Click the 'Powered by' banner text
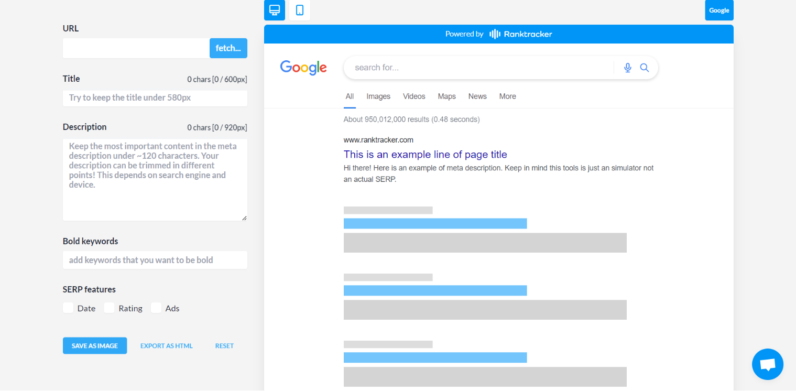Viewport: 796px width, 391px height. tap(465, 34)
